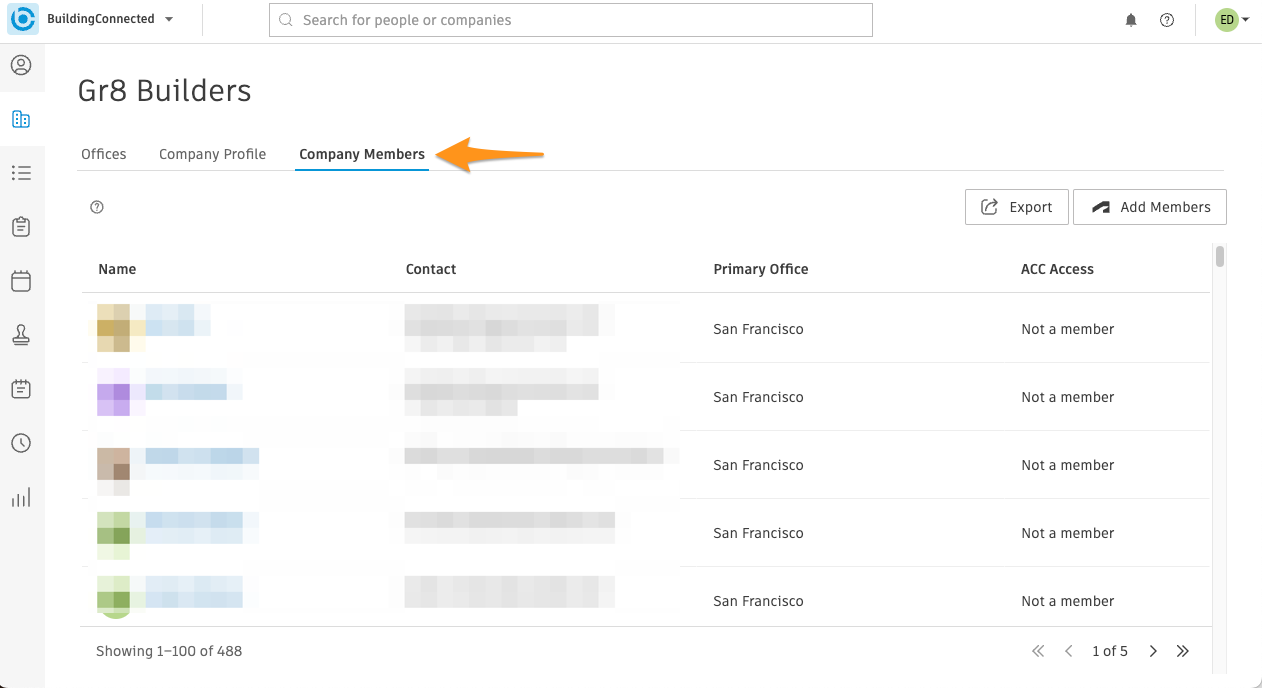Select the Company Members tab

point(362,154)
